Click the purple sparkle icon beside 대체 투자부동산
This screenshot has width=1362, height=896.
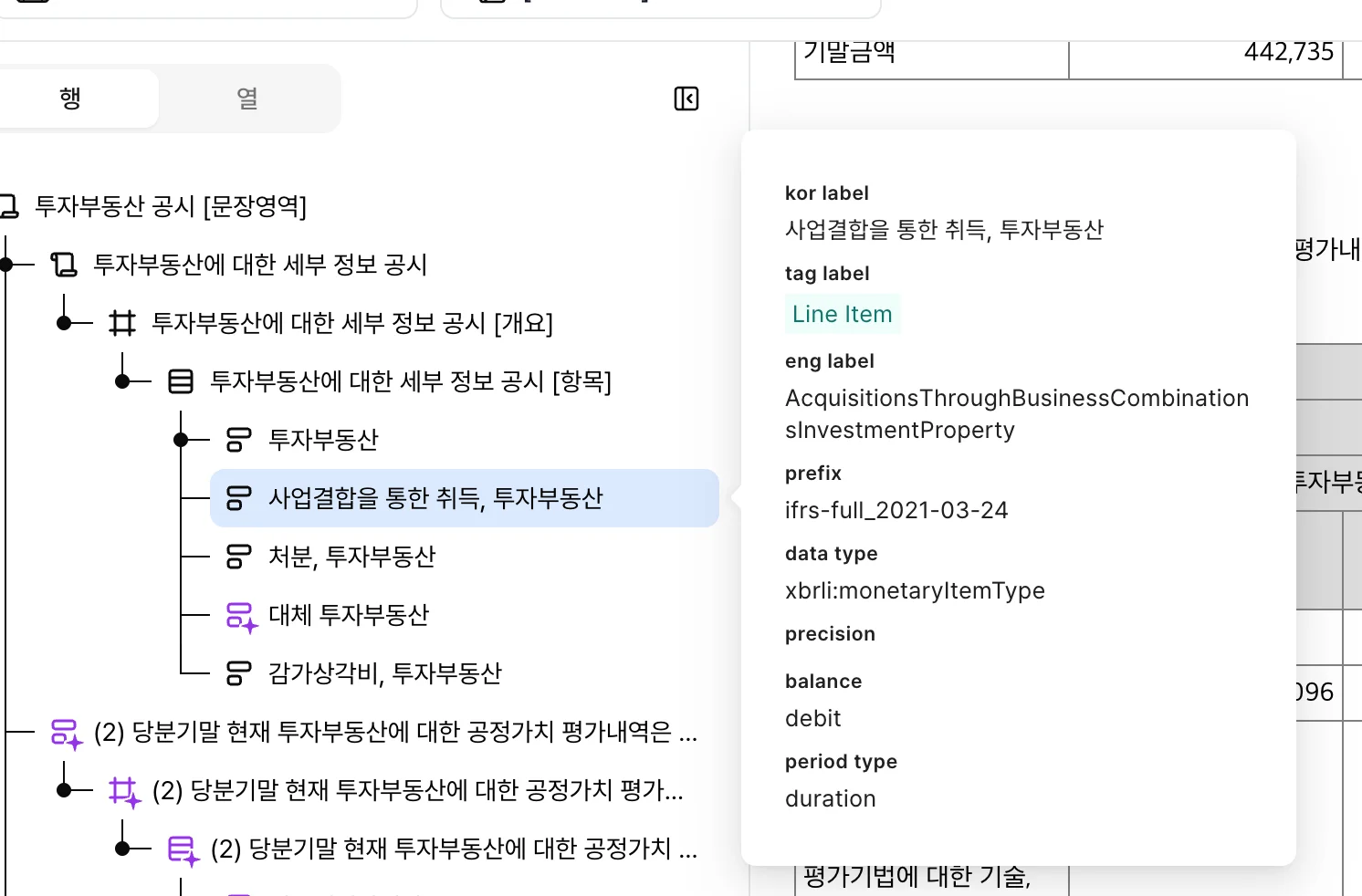click(239, 615)
